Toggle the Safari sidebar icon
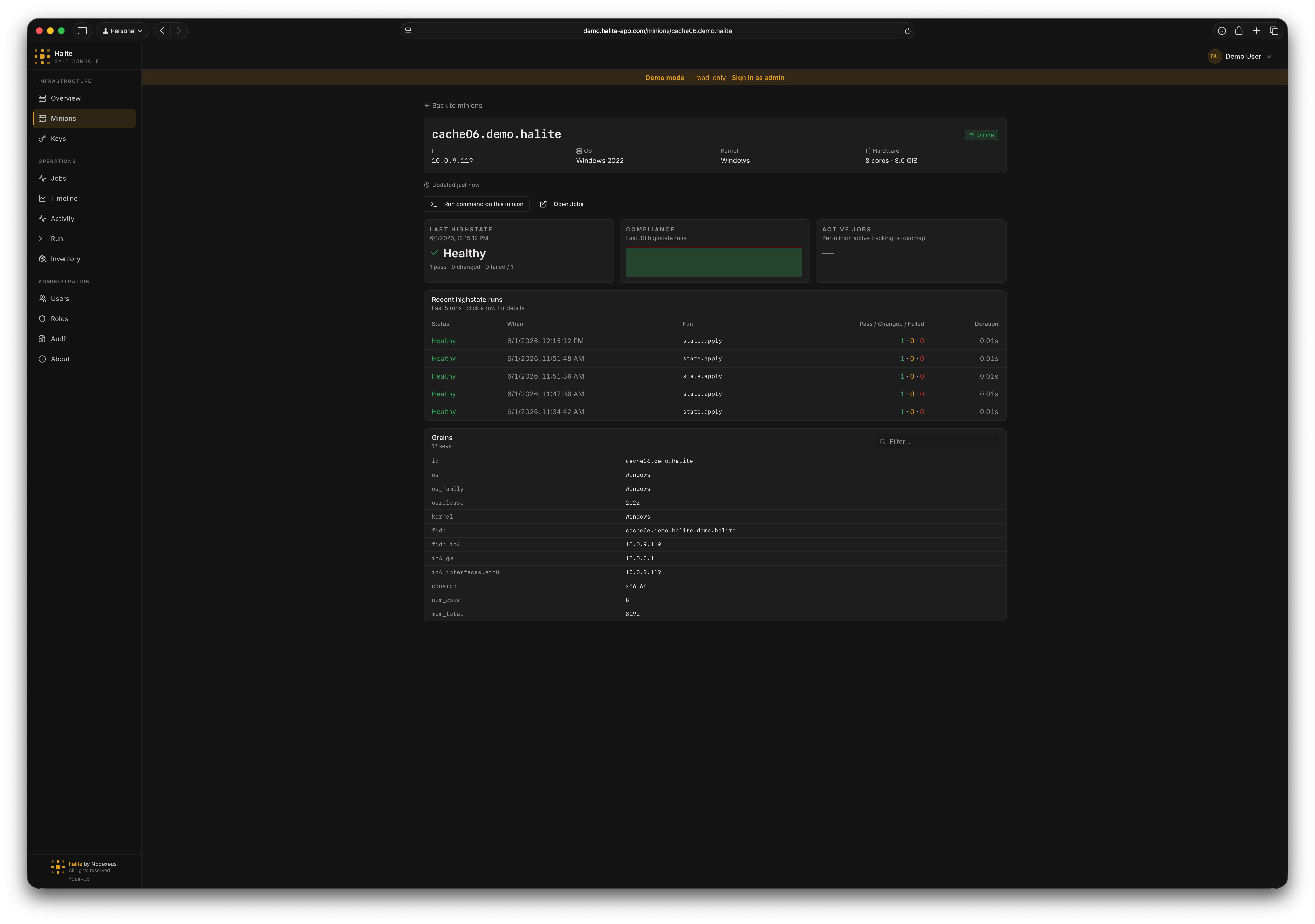The image size is (1315, 924). pyautogui.click(x=82, y=31)
